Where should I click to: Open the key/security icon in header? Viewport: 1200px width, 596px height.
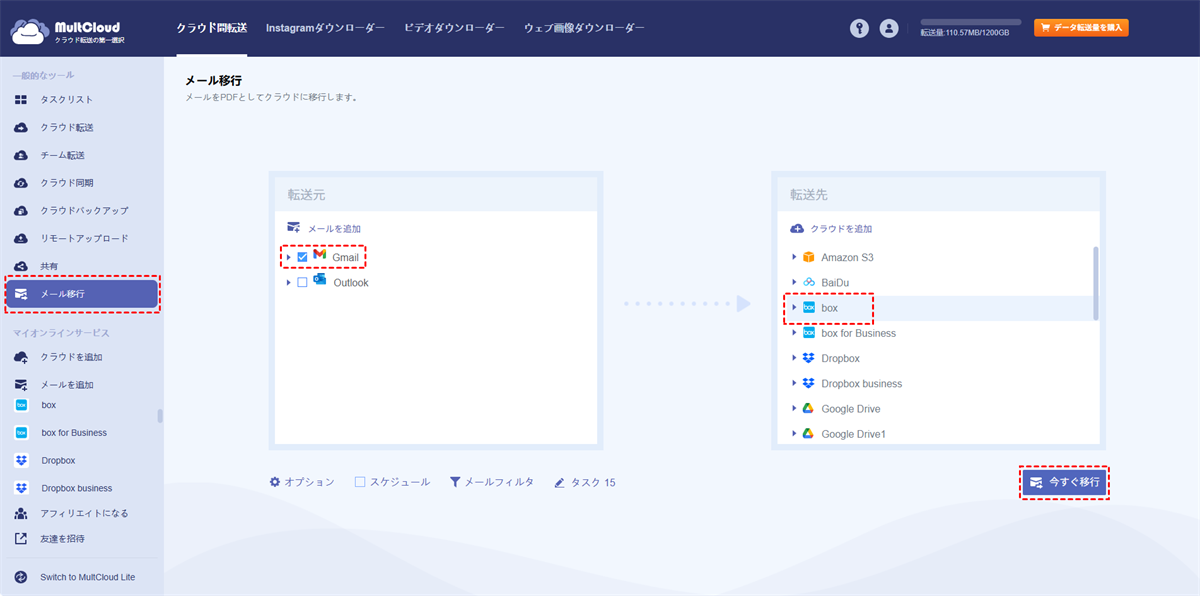click(x=859, y=28)
